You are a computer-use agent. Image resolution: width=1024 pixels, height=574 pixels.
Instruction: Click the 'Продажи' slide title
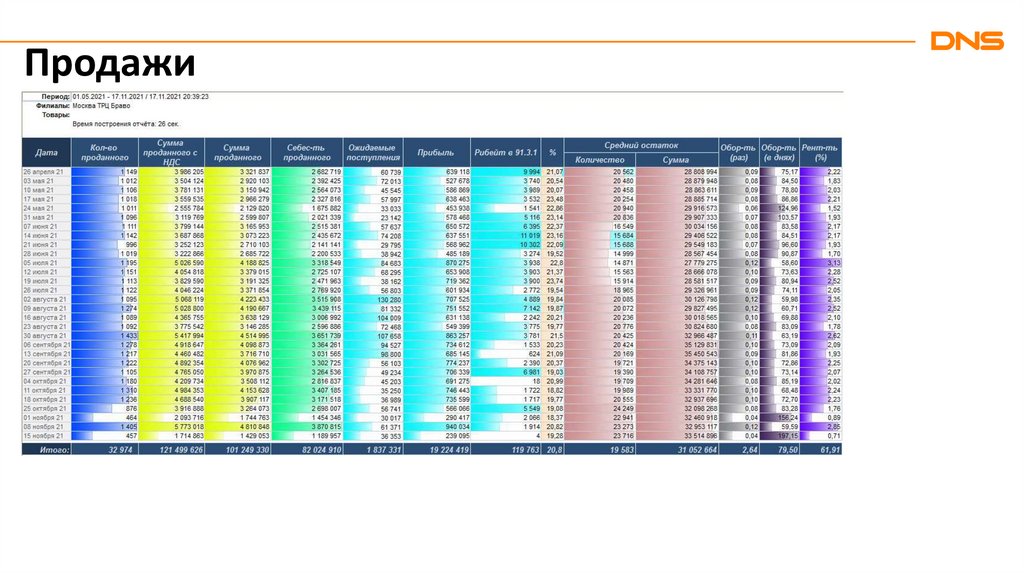tap(110, 63)
